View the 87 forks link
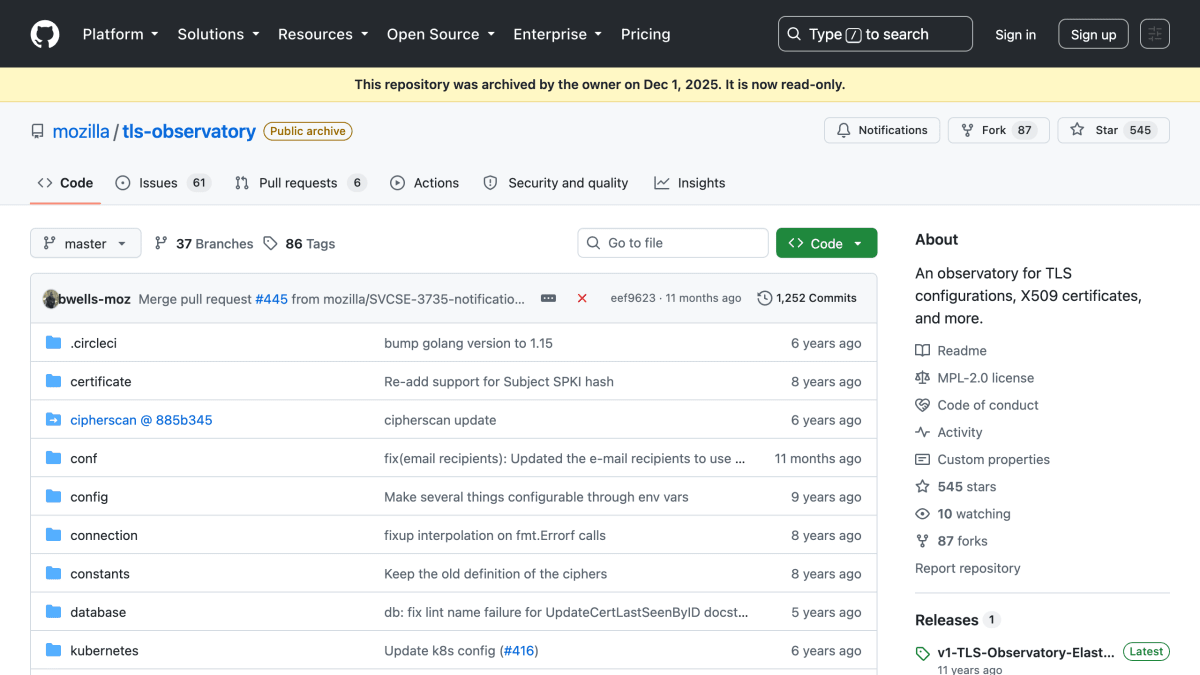Screen dimensions: 1200x675 pyautogui.click(x=962, y=541)
